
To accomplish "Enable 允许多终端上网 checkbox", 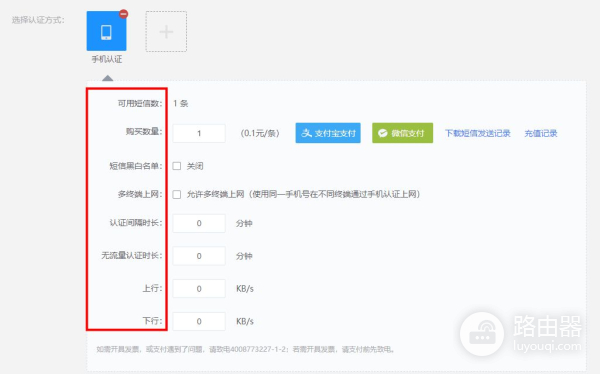I will [x=176, y=194].
